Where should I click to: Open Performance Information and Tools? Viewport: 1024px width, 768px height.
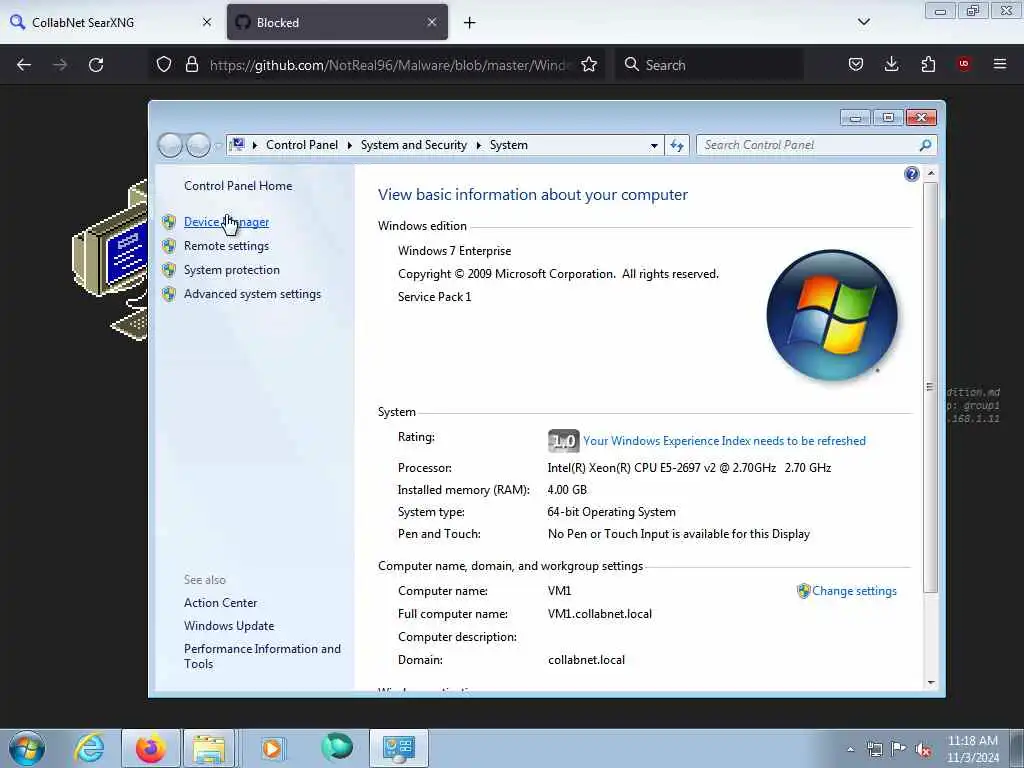[x=262, y=656]
